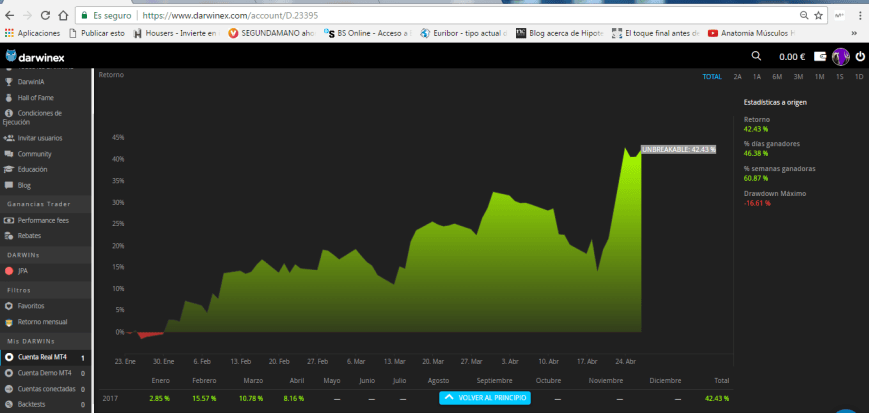Screen dimensions: 869x413
Task: Select the TOTAL time range
Action: [x=711, y=77]
